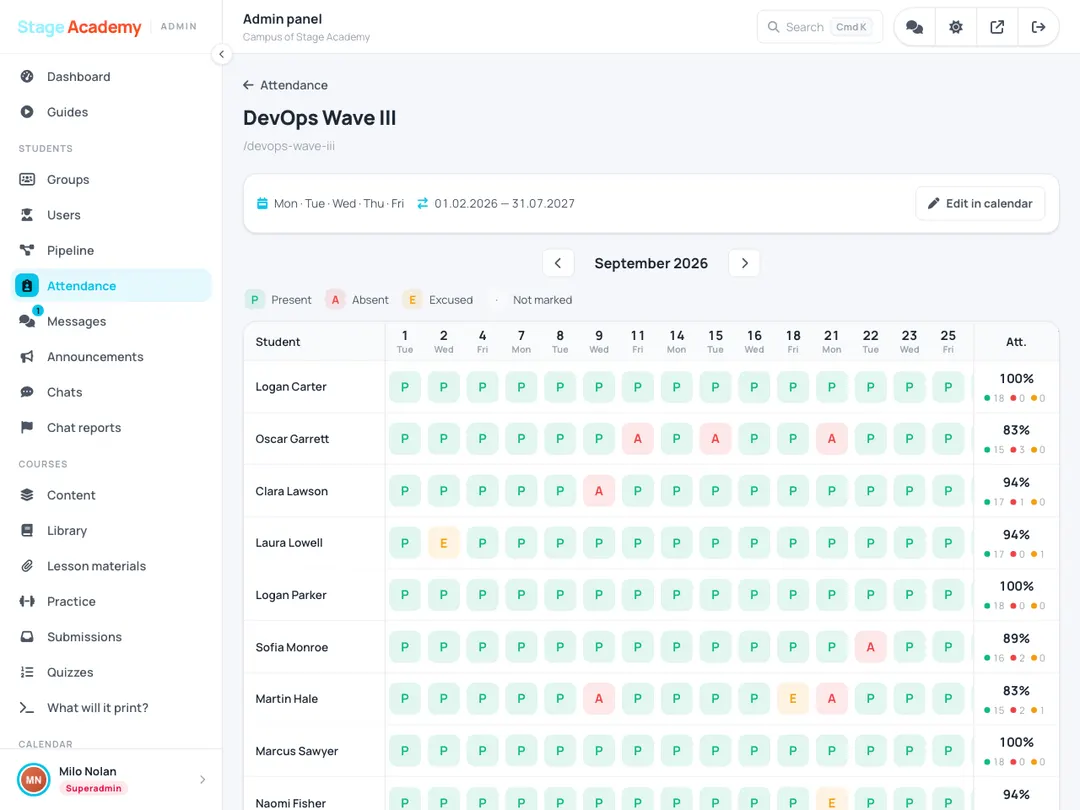The height and width of the screenshot is (810, 1080).
Task: Toggle theme with the sun icon
Action: 956,28
